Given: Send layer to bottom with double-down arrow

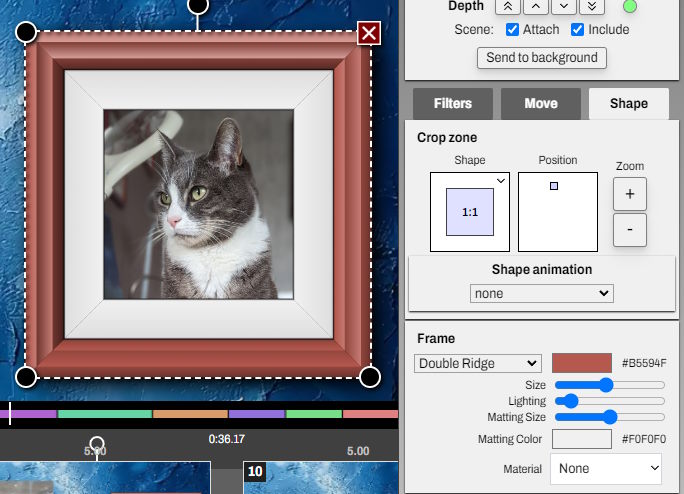Looking at the screenshot, I should coord(593,6).
